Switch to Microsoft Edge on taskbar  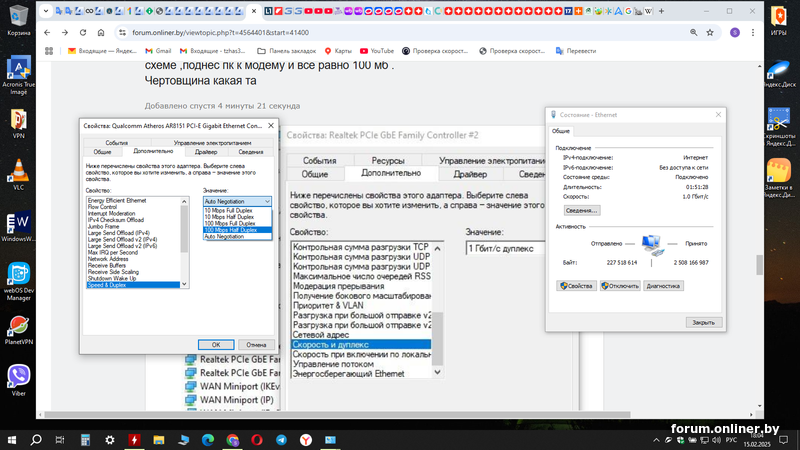pos(208,440)
